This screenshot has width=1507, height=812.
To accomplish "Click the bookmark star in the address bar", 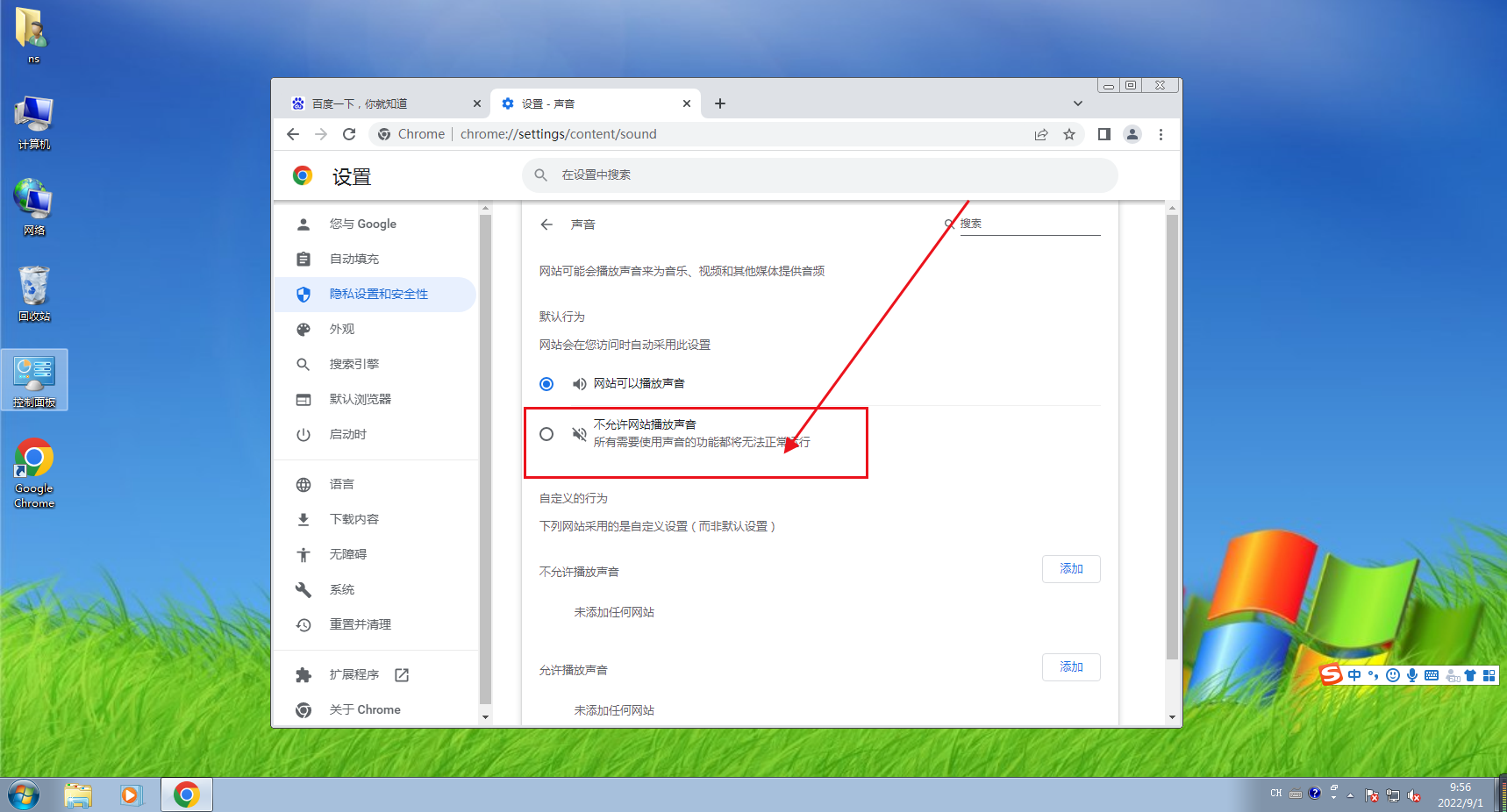I will pyautogui.click(x=1069, y=134).
